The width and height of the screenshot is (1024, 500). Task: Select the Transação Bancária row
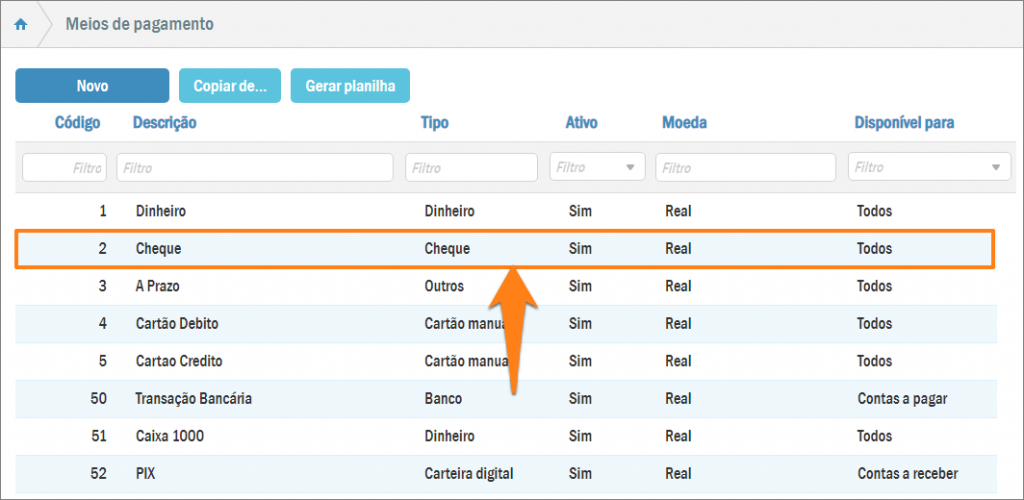coord(193,398)
